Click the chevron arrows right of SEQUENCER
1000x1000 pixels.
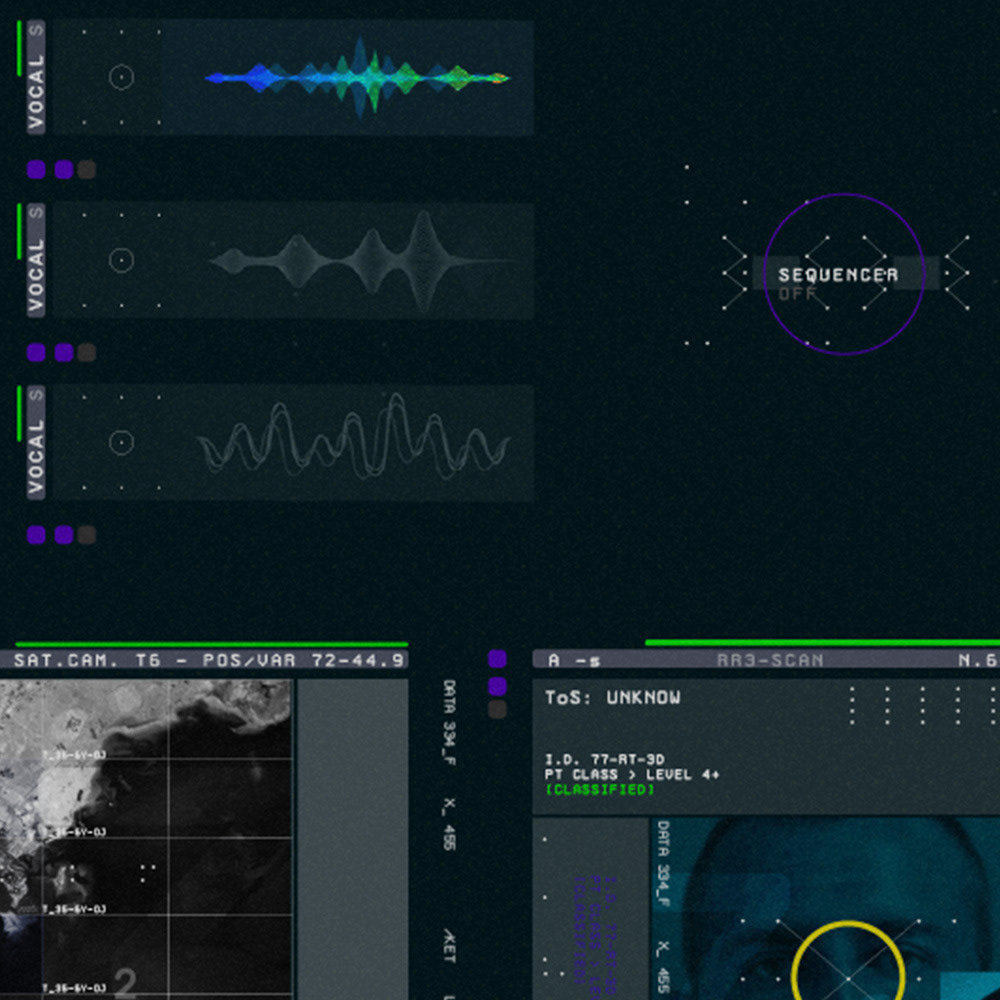tap(957, 273)
